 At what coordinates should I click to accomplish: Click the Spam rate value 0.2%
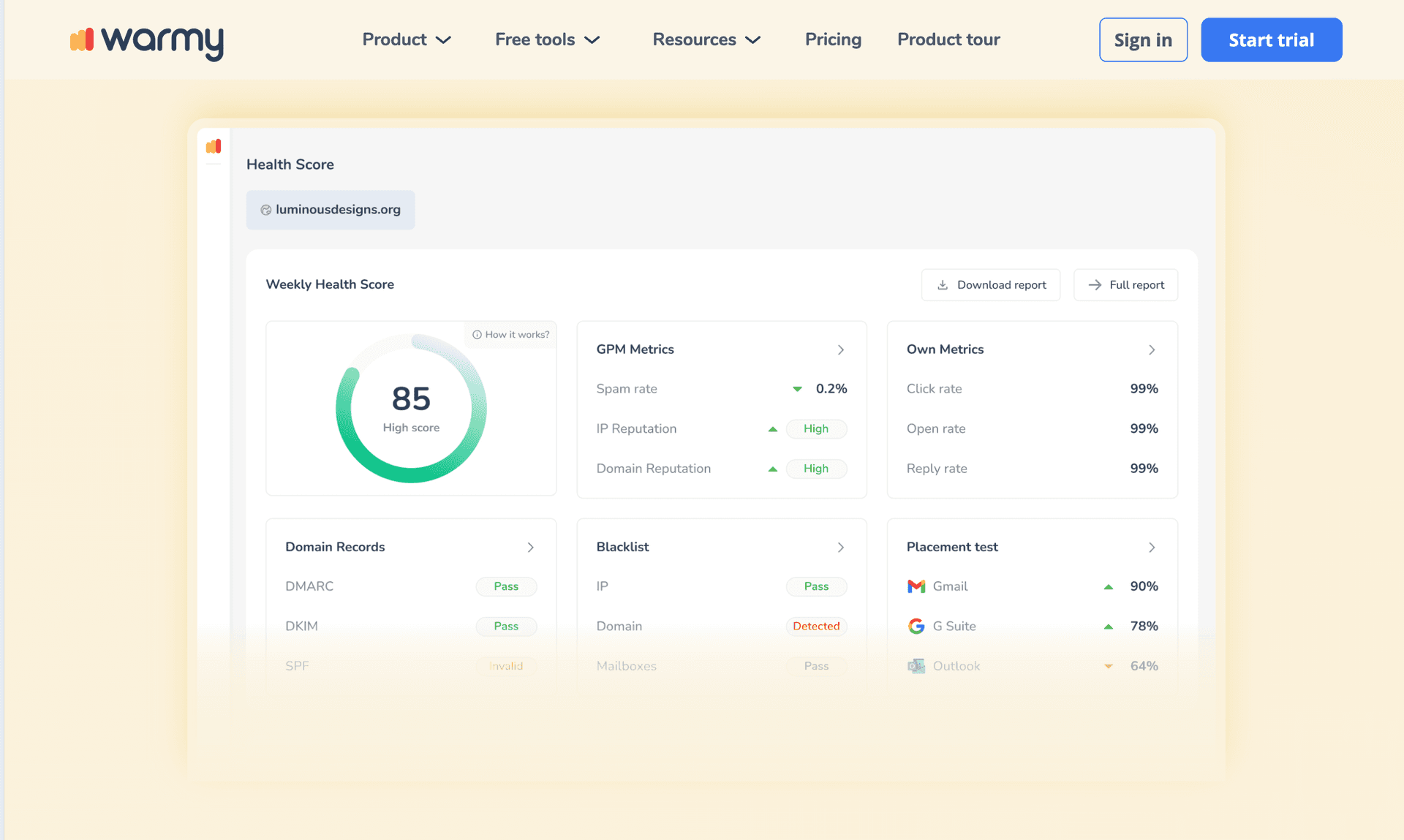coord(831,389)
